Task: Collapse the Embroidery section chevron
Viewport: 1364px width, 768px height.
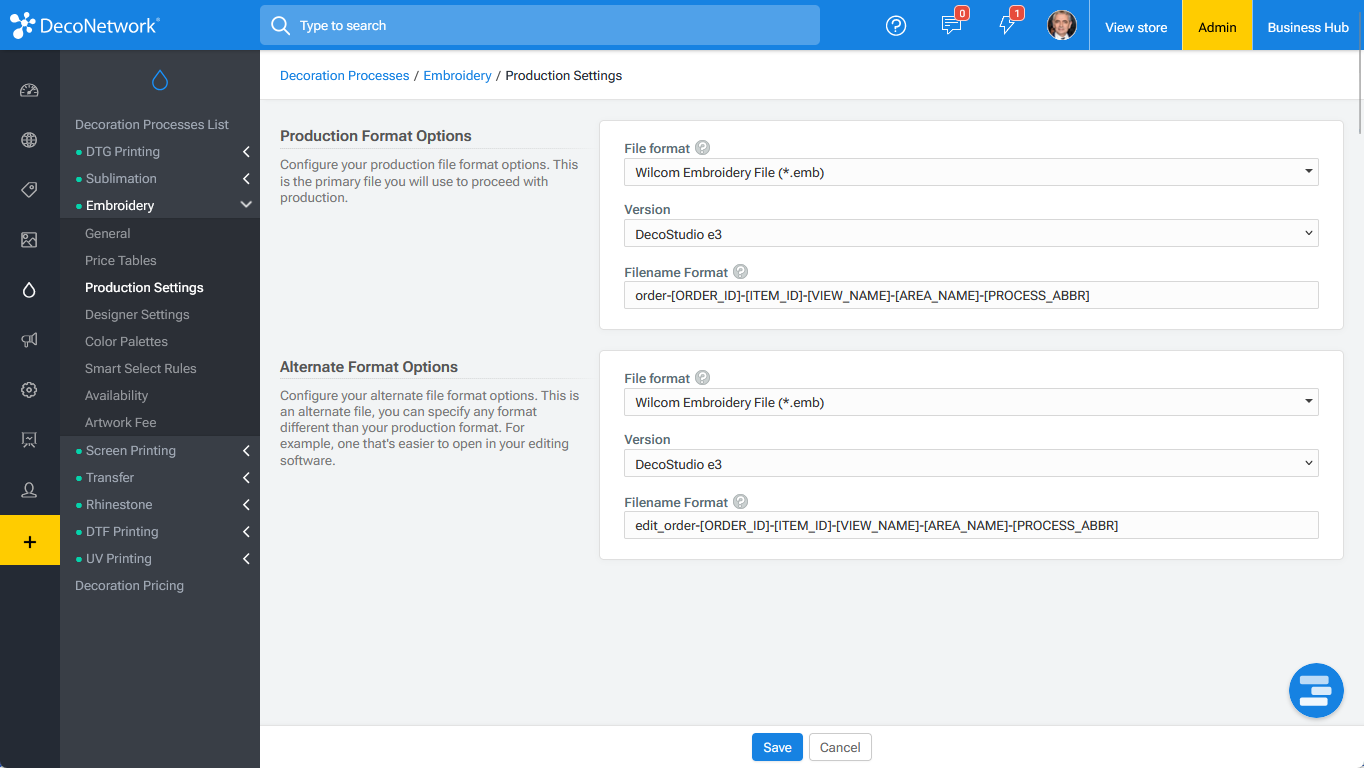Action: pos(246,206)
